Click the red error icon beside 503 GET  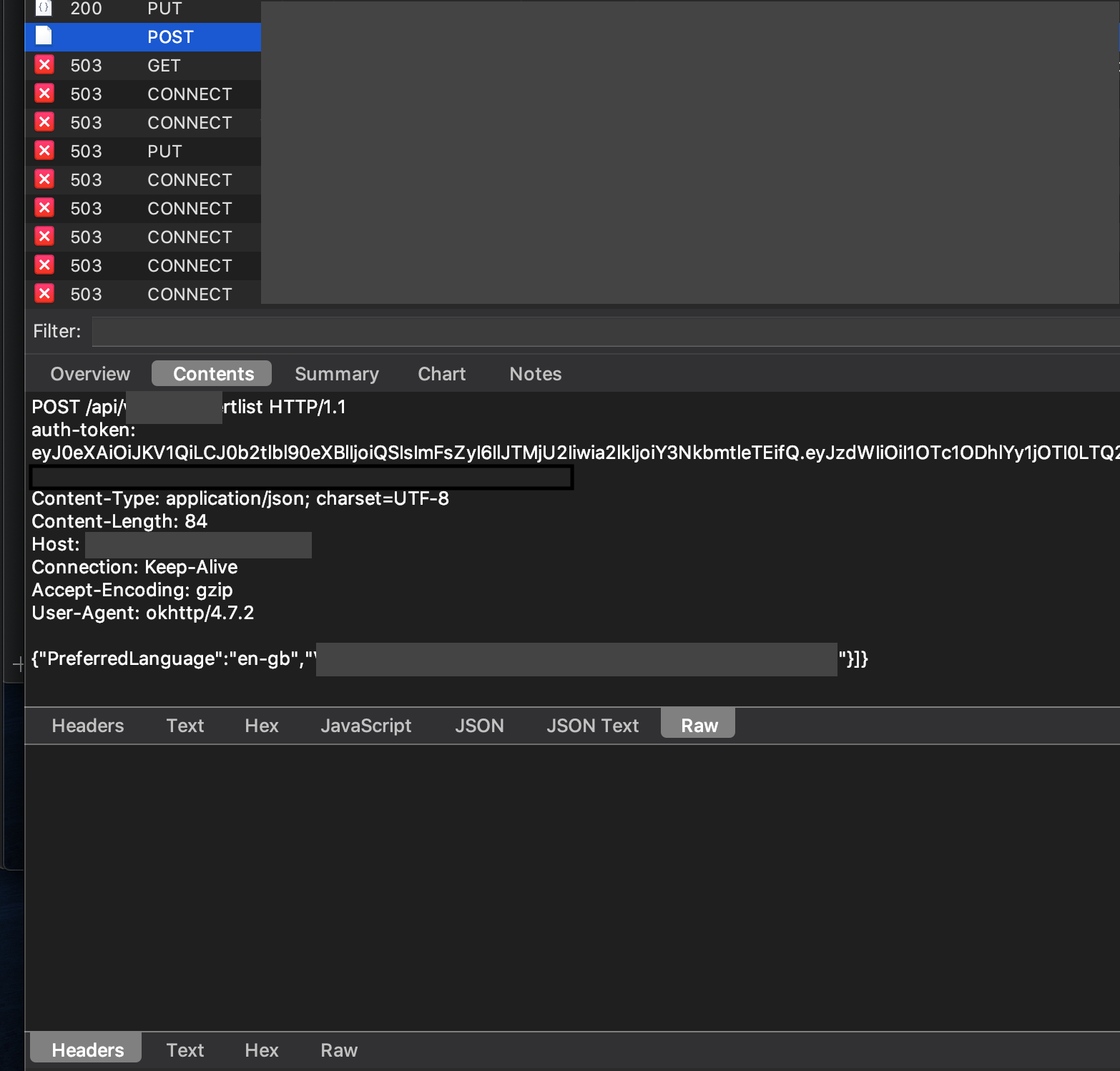44,65
